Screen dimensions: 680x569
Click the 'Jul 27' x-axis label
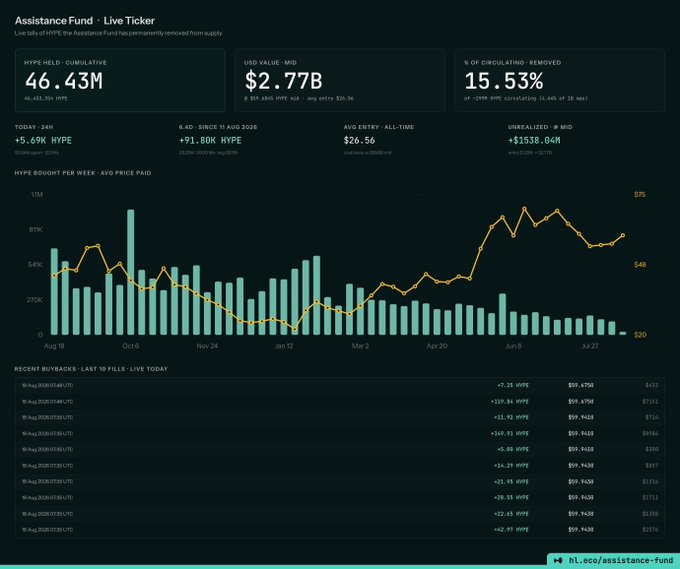589,346
